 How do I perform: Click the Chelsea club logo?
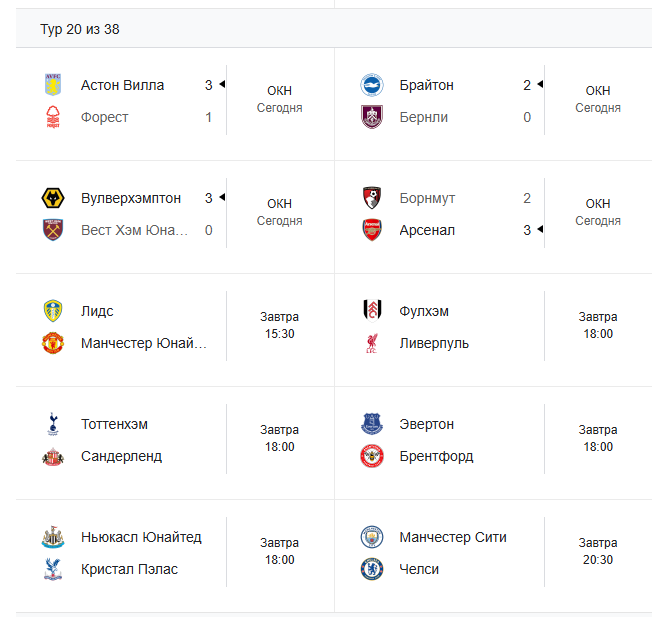372,569
